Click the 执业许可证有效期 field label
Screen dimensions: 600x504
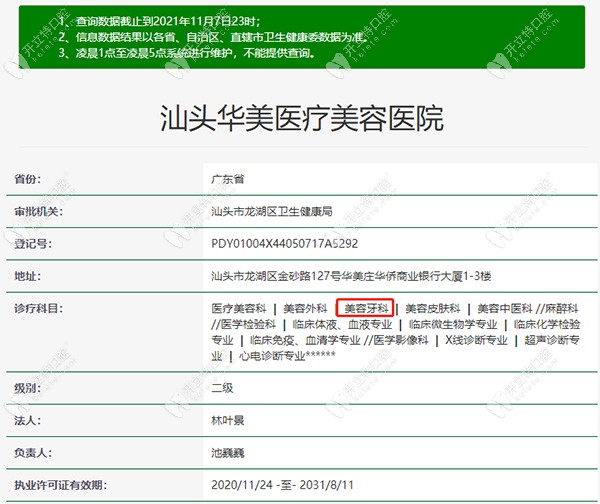(x=60, y=485)
